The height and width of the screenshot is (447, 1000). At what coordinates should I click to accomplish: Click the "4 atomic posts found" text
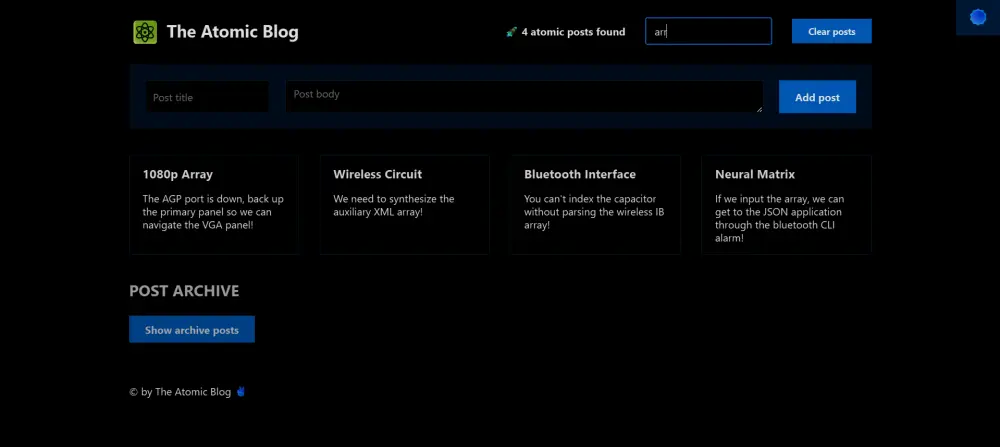pos(573,32)
